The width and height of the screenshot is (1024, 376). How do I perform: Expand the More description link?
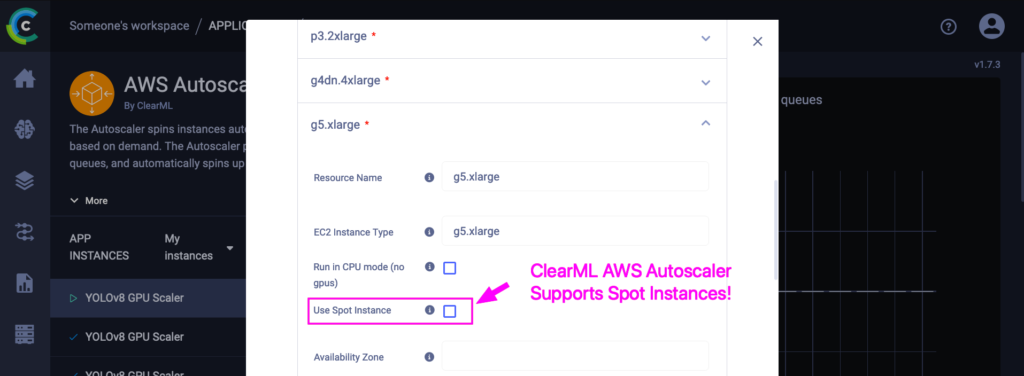coord(89,200)
